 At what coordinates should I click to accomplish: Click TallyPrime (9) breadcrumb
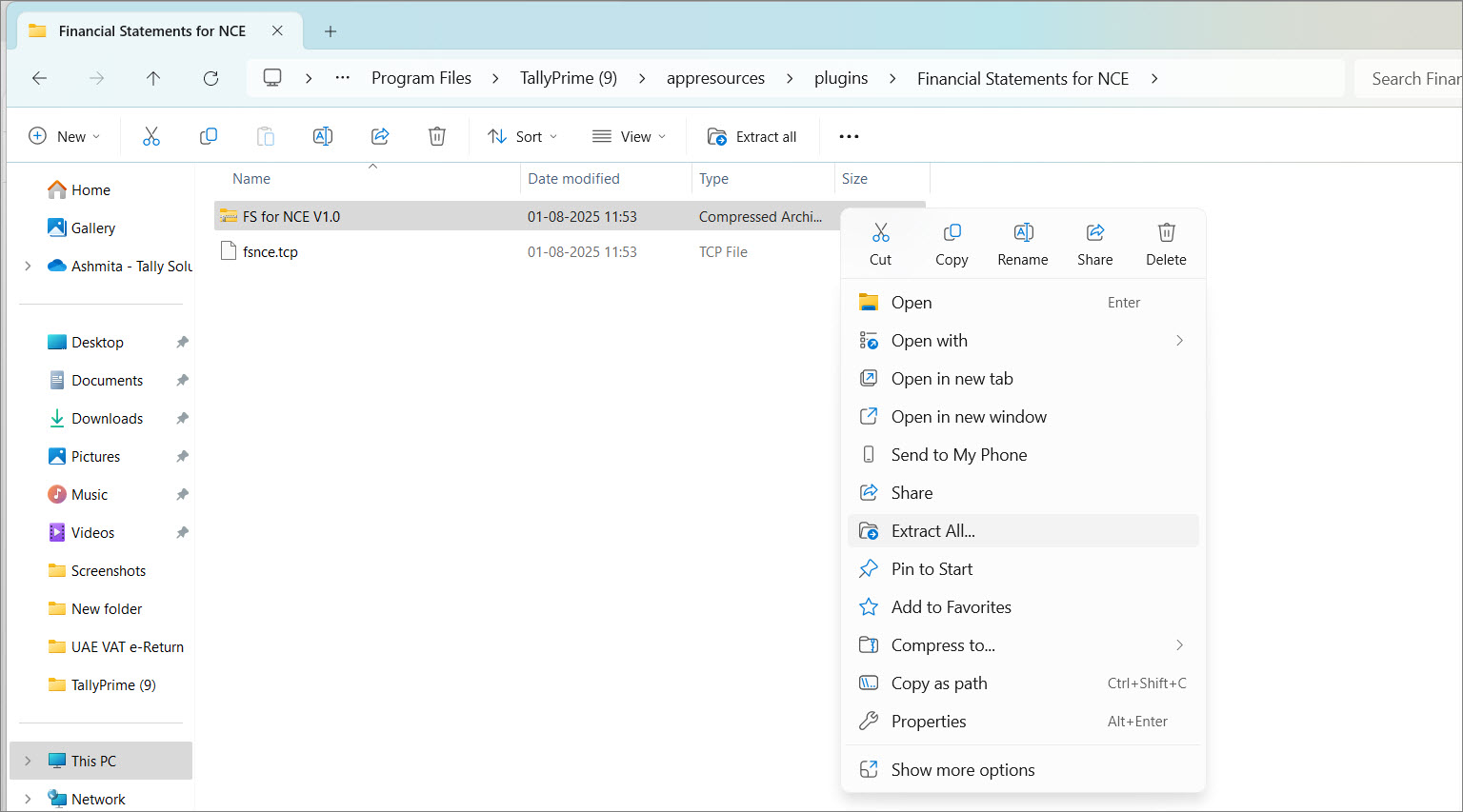[x=569, y=78]
